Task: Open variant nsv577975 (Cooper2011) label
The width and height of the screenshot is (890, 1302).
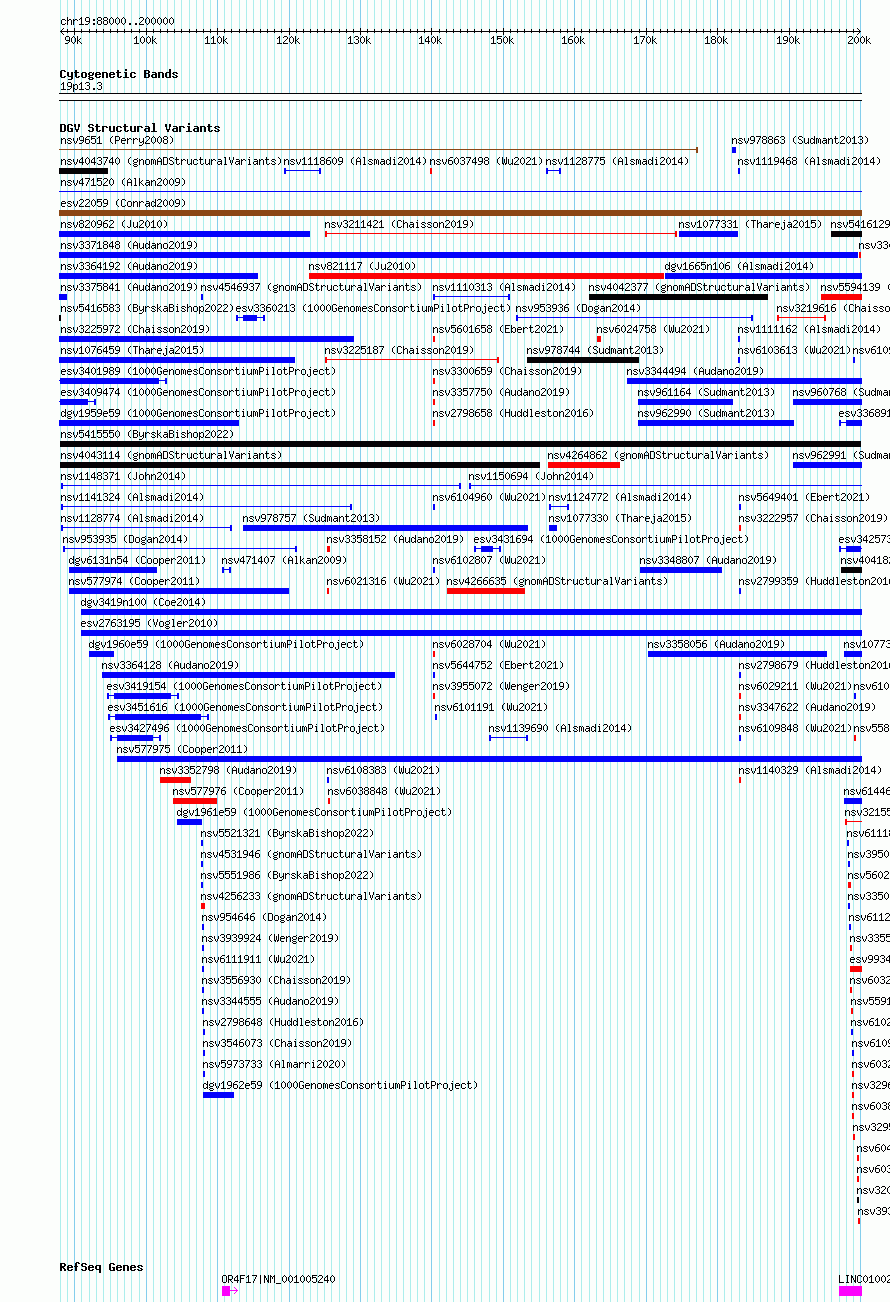Action: pos(183,750)
